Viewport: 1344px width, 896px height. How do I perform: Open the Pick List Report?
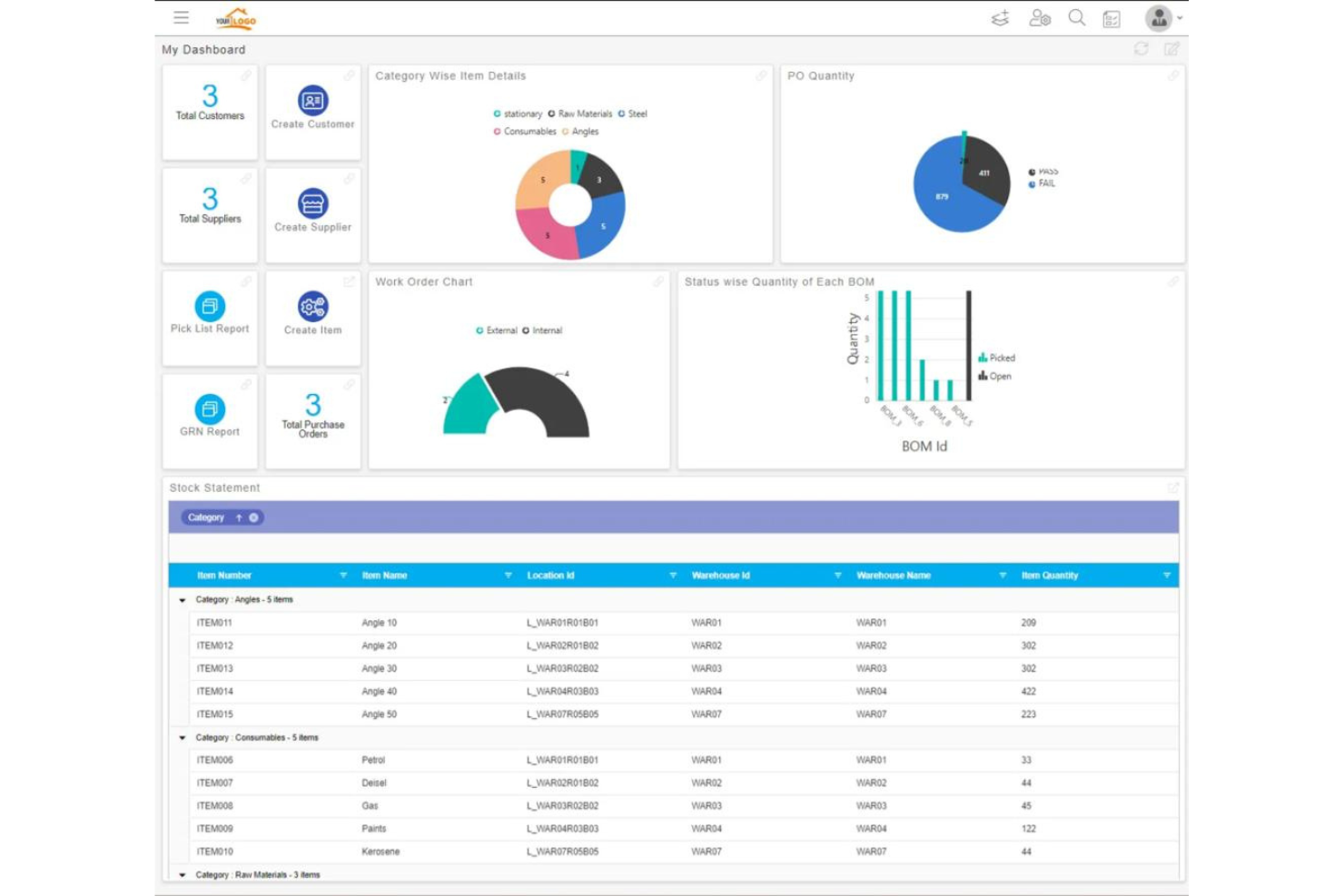[x=209, y=316]
